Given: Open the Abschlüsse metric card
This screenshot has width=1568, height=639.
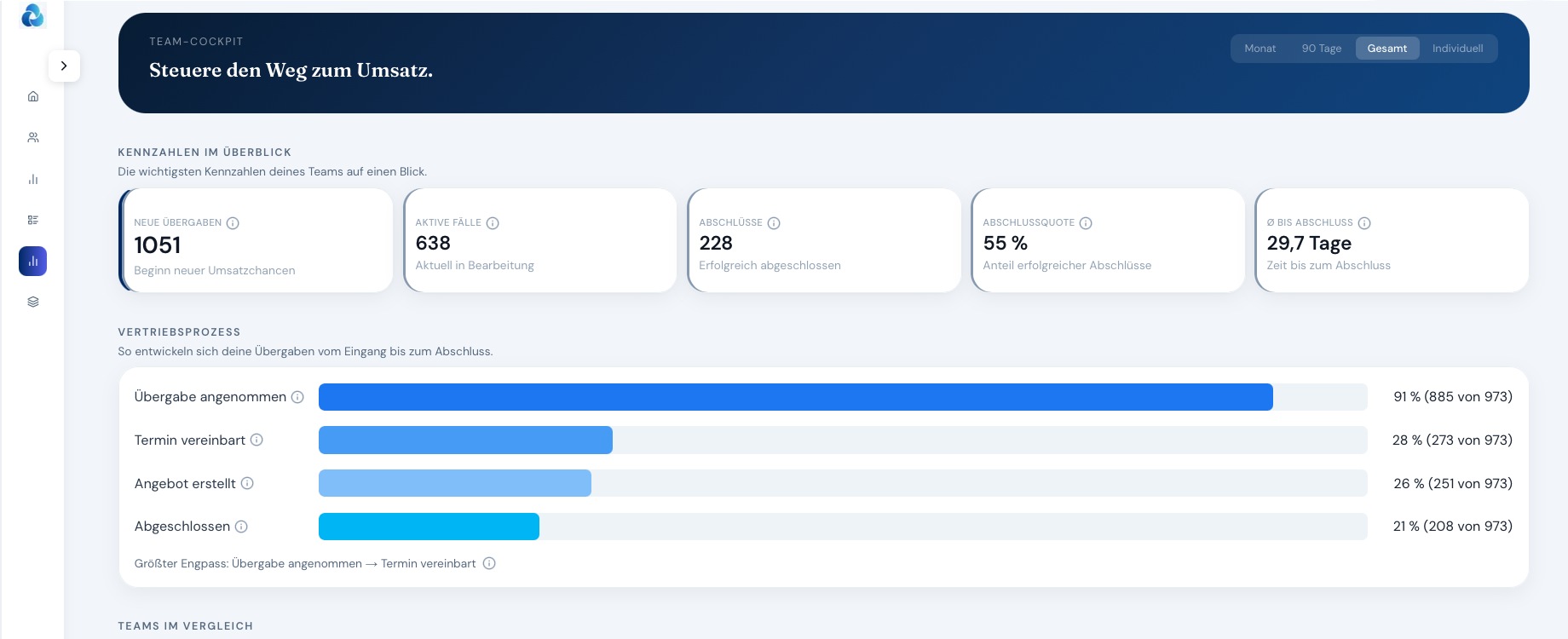Looking at the screenshot, I should pyautogui.click(x=824, y=240).
